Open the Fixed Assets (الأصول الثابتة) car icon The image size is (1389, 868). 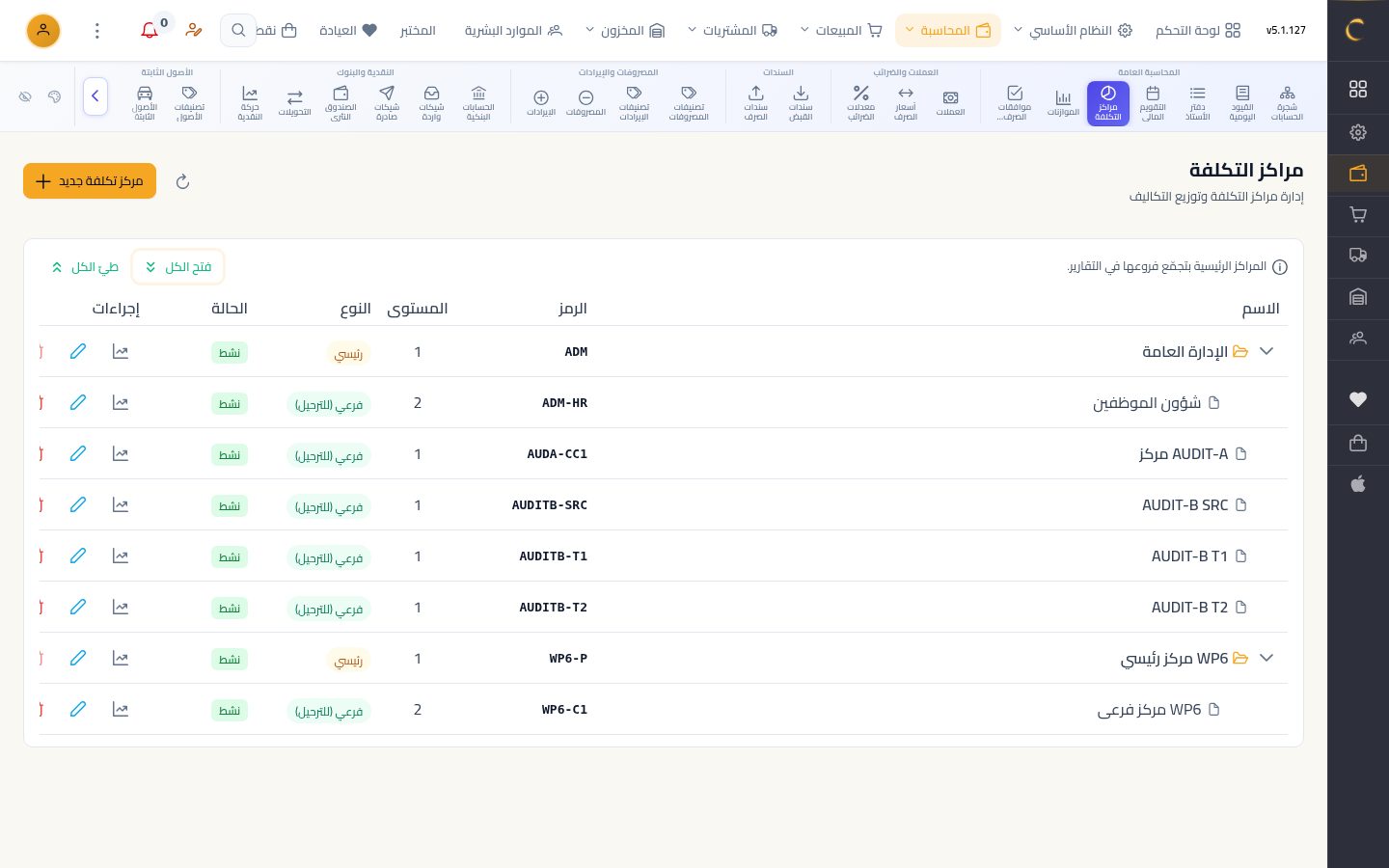point(145,103)
